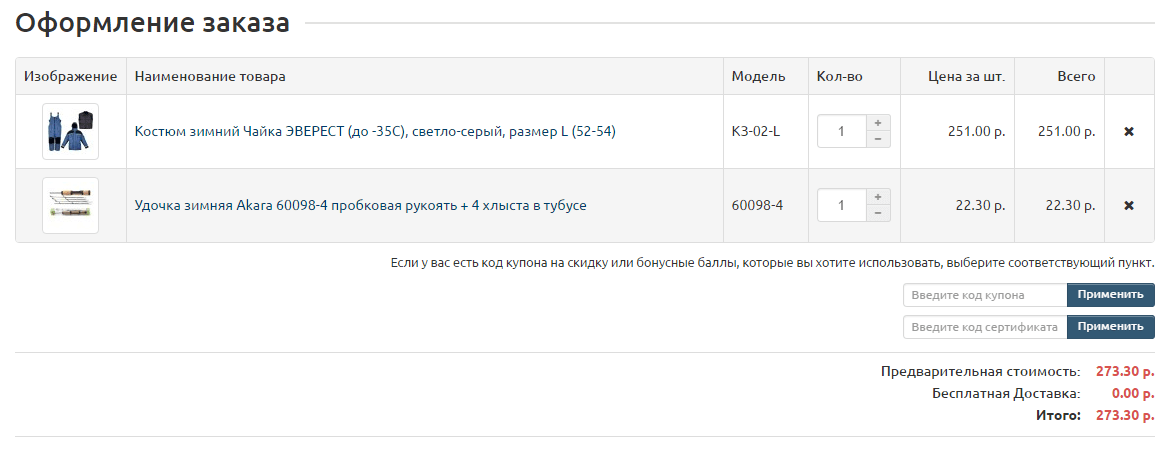Click the Итого total amount

(x=1125, y=415)
